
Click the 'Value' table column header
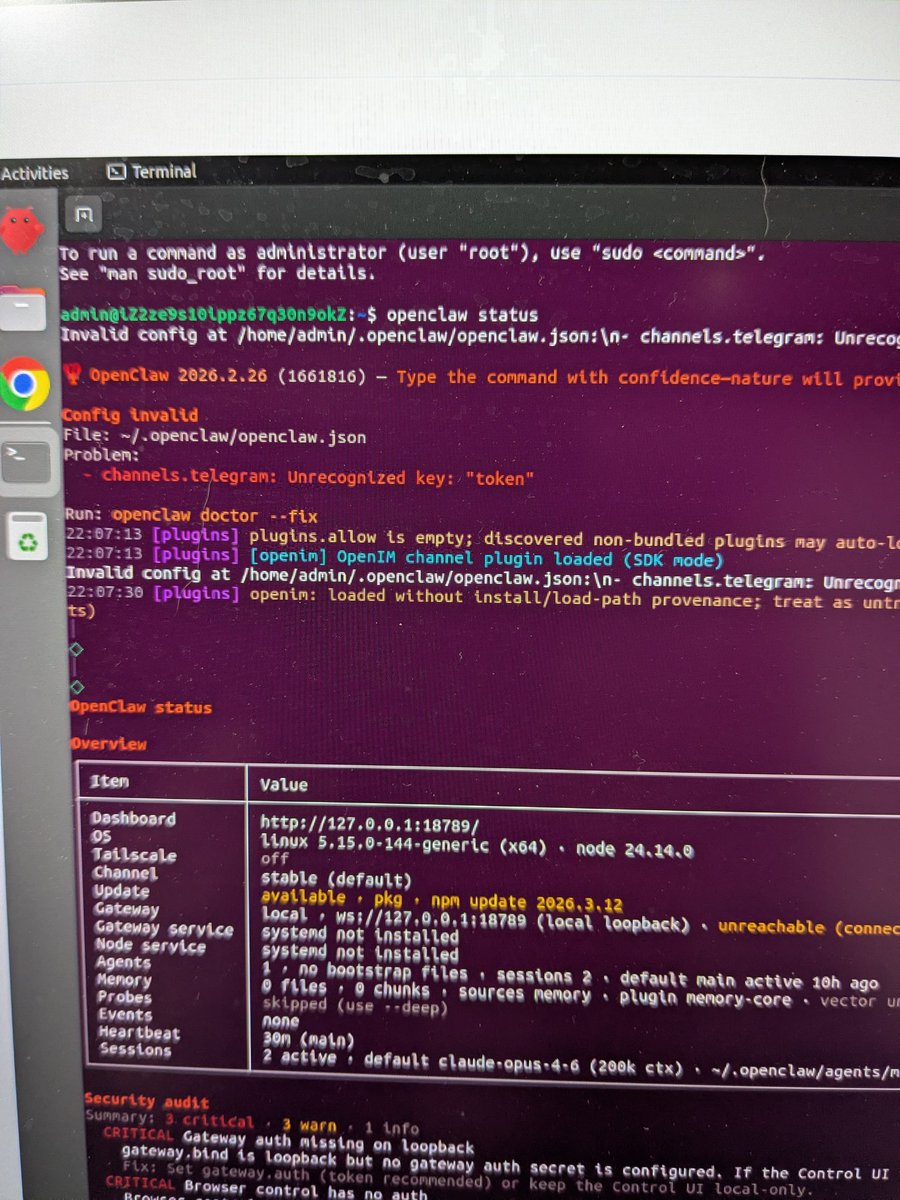coord(284,785)
